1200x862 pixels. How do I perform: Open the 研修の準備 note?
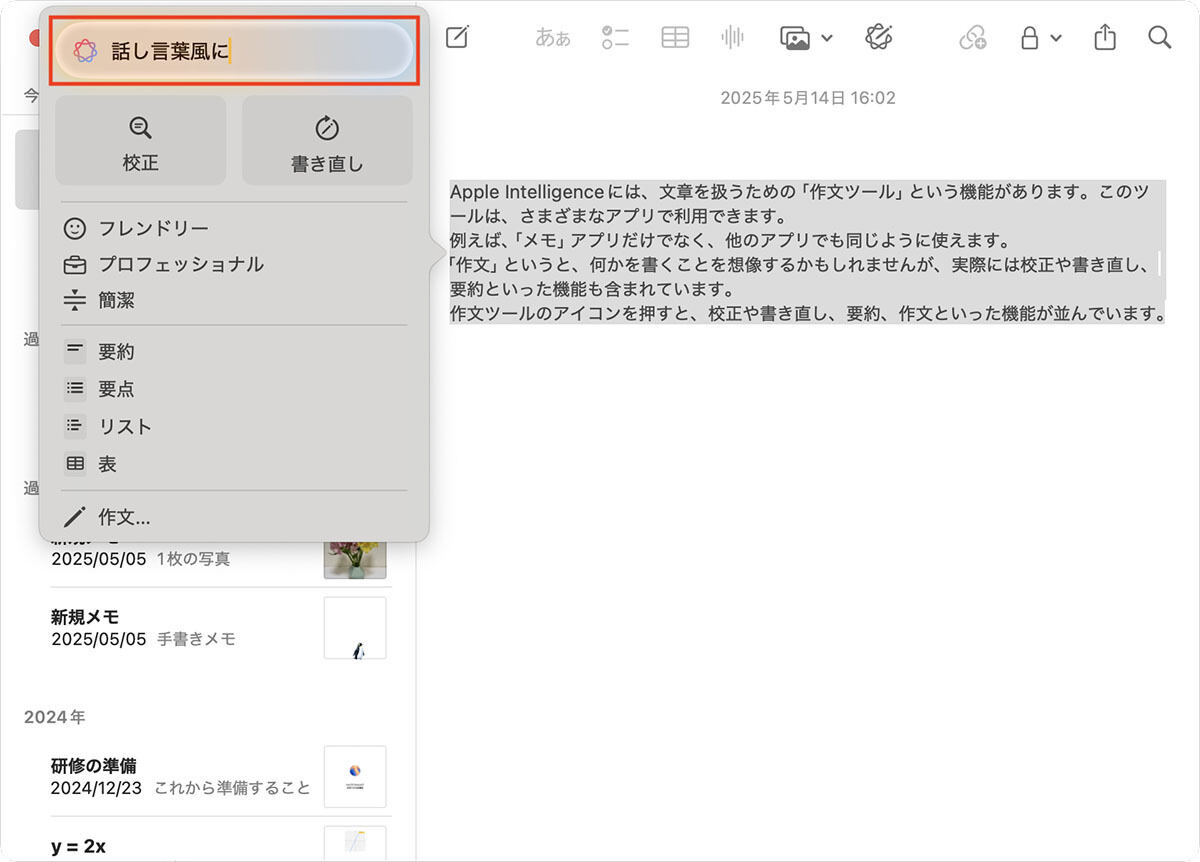(x=218, y=777)
